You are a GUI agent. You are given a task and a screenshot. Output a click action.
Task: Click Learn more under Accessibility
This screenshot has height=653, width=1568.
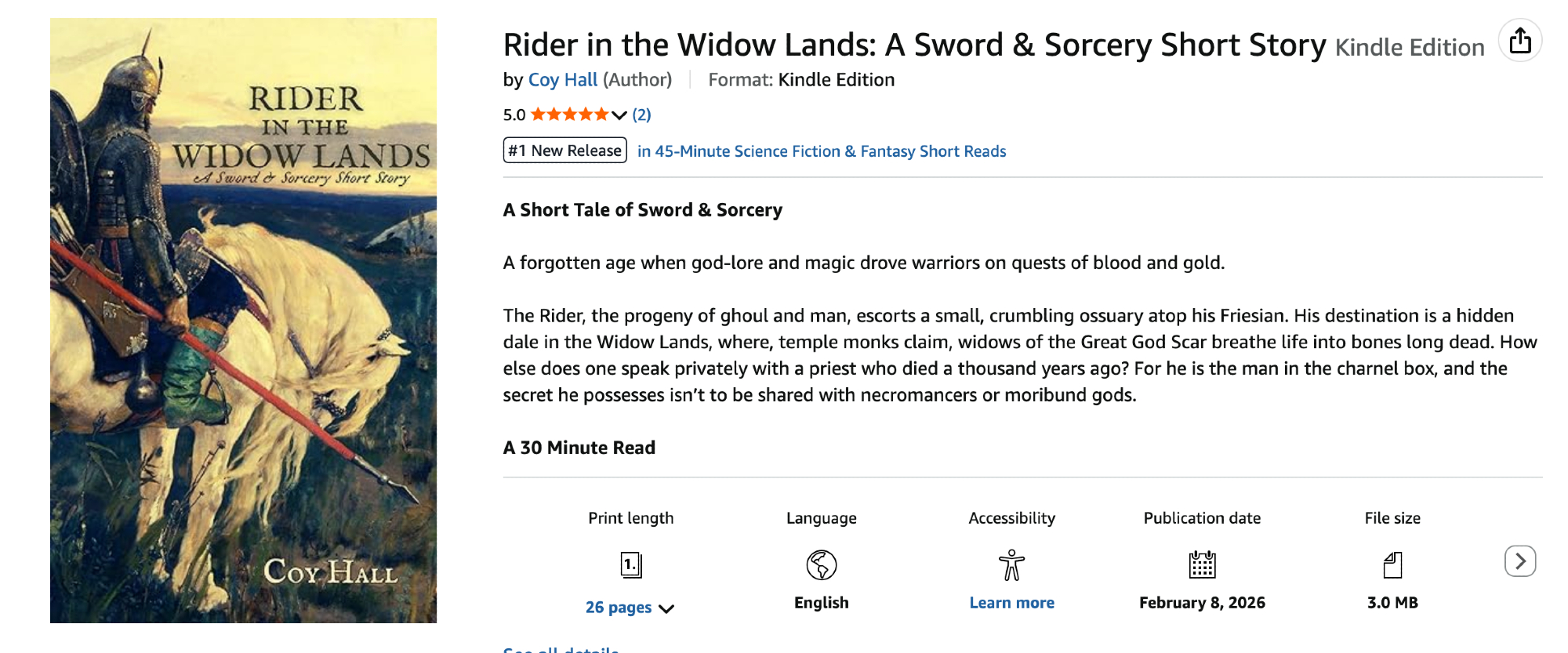tap(1011, 603)
